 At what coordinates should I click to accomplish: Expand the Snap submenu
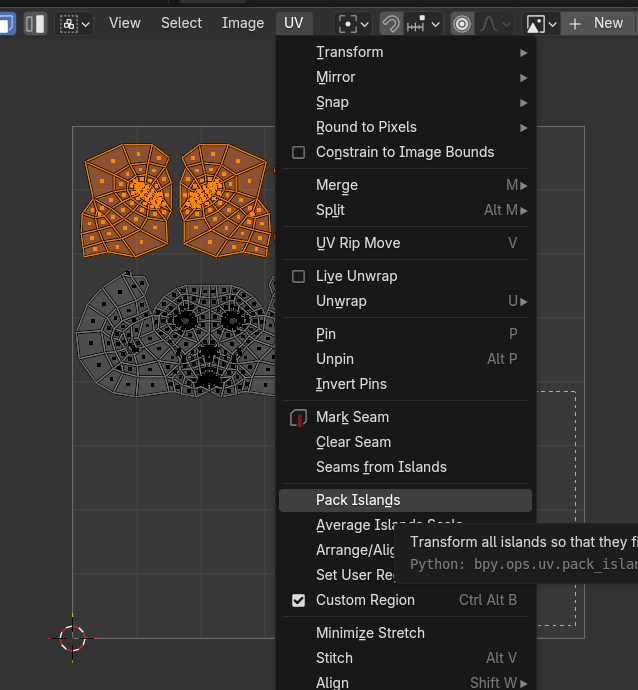point(405,103)
